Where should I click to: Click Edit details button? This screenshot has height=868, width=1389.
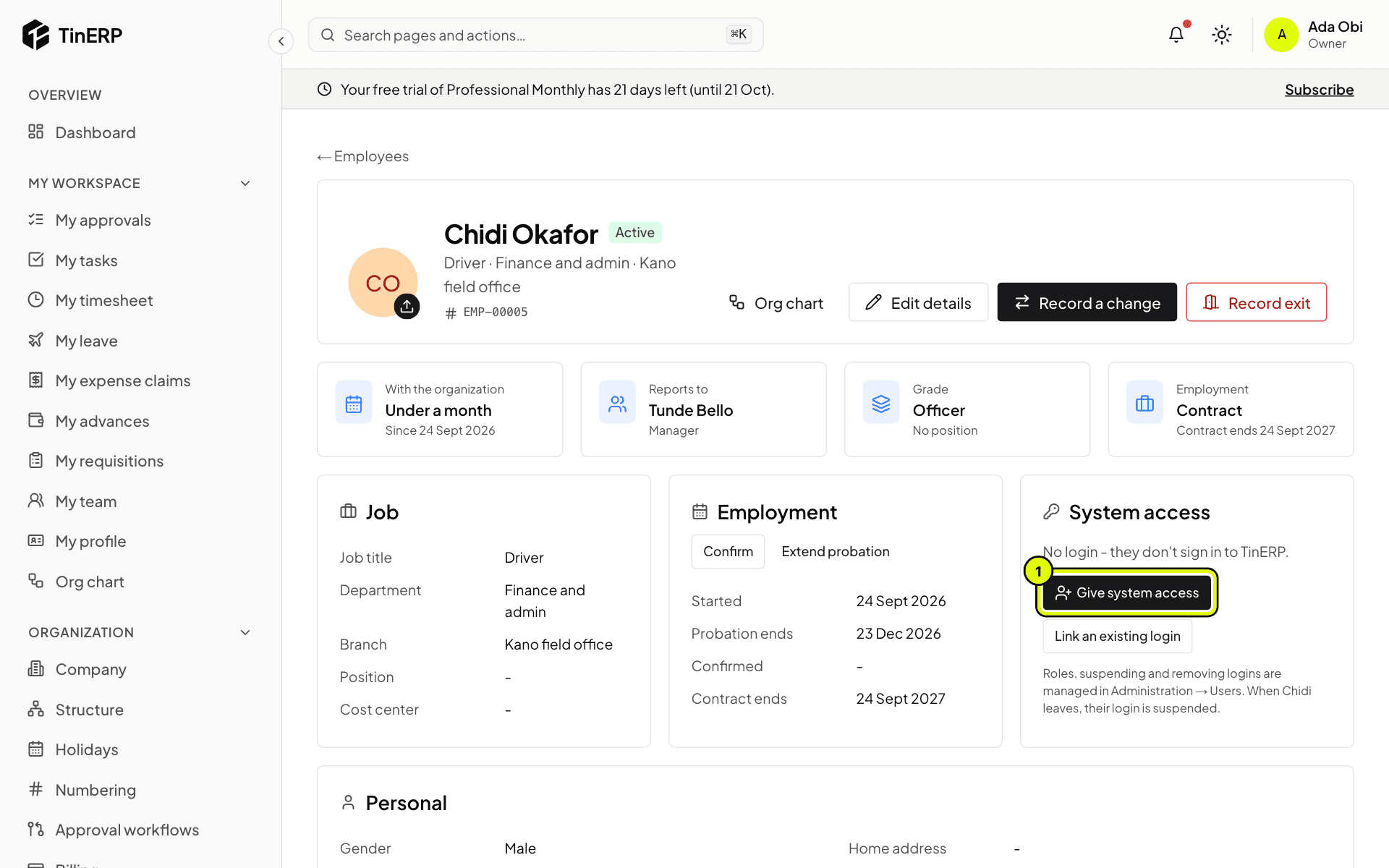pos(918,302)
